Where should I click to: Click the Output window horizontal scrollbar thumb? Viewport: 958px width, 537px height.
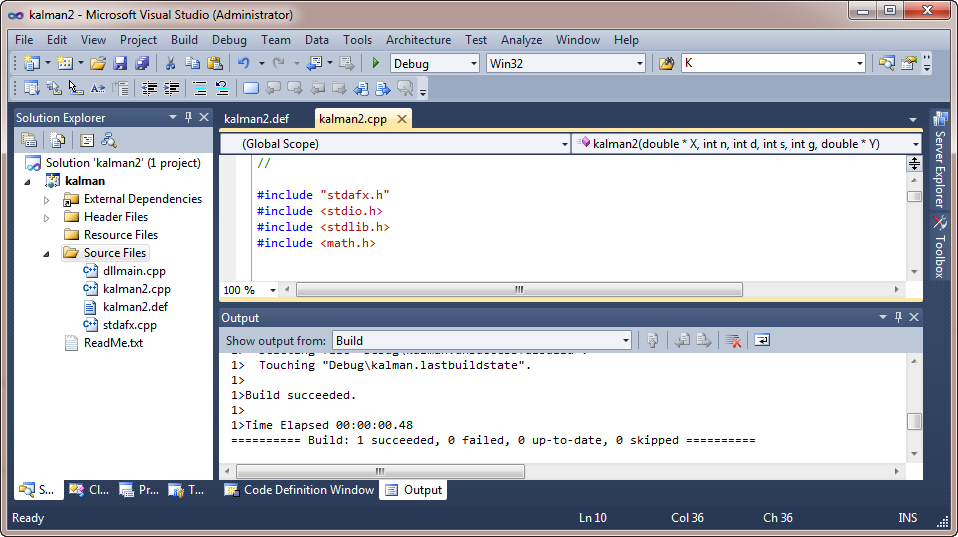point(380,471)
